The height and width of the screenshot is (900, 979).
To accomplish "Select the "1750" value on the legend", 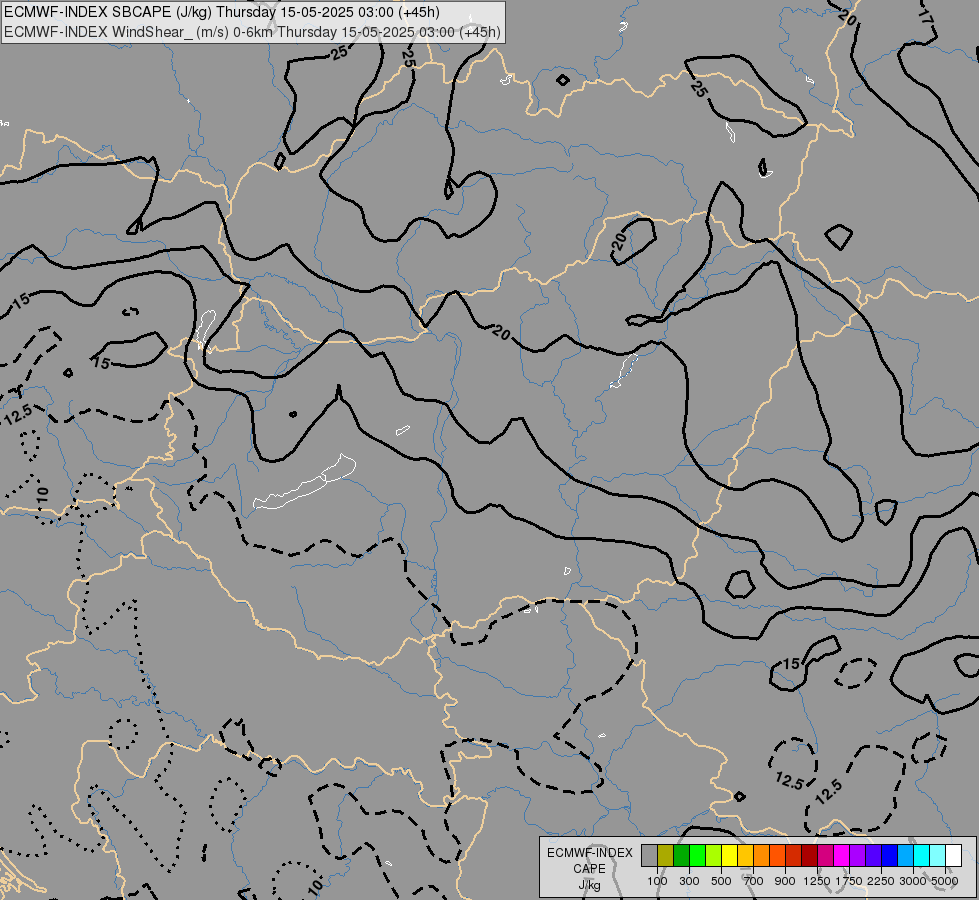I will [x=849, y=881].
